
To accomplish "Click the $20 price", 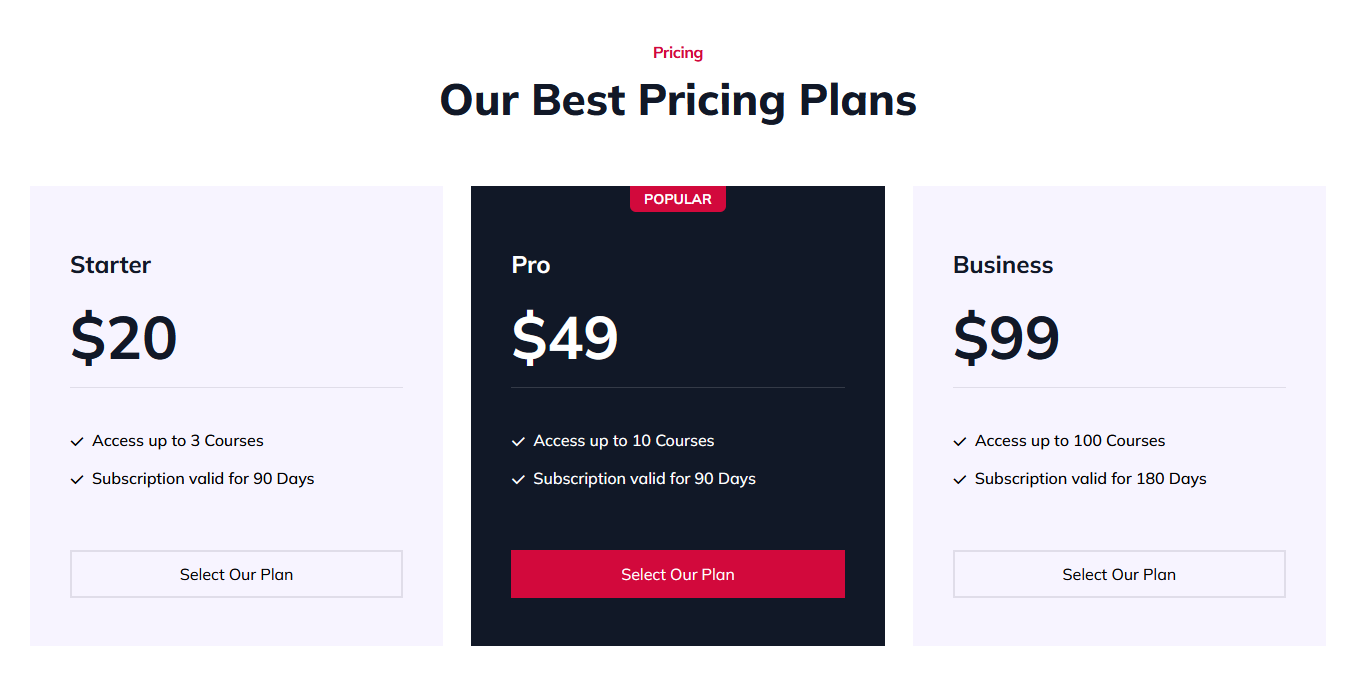I will 124,337.
